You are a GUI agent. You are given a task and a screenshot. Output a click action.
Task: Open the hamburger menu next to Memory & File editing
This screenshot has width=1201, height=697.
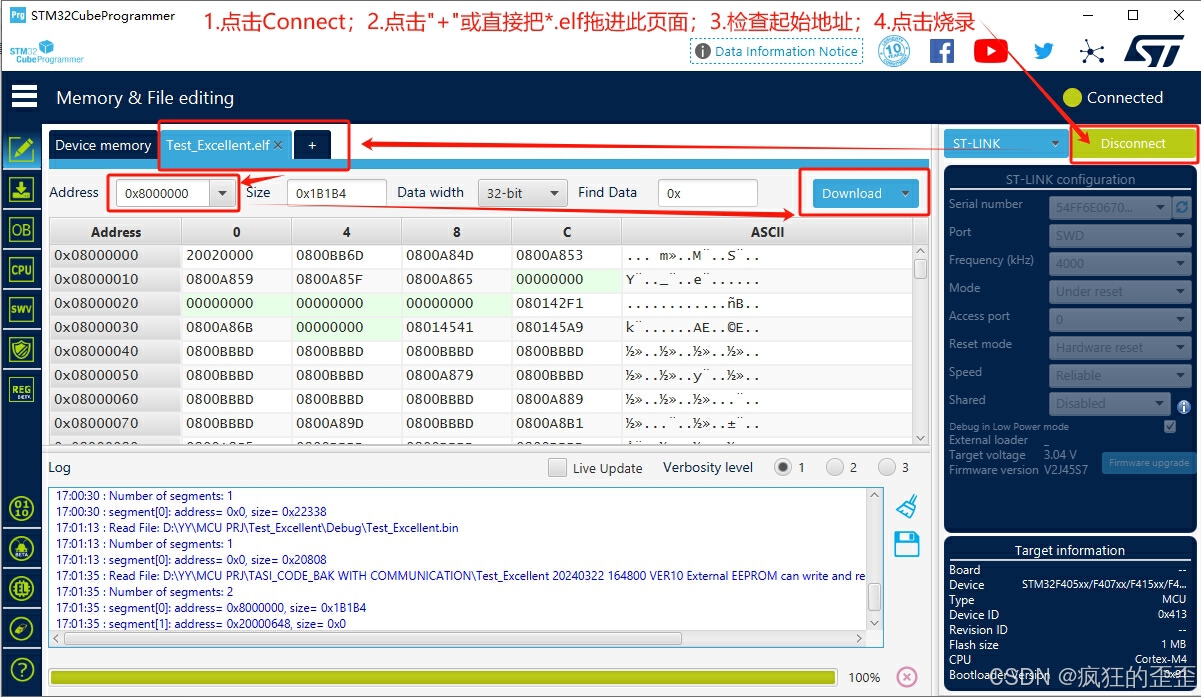point(24,96)
